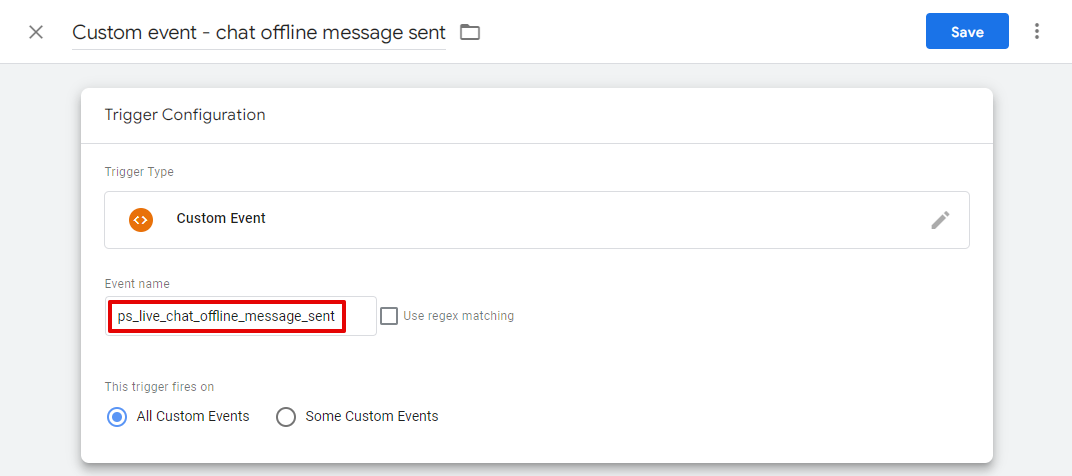Click the This trigger fires on label
The image size is (1072, 476).
click(x=159, y=387)
